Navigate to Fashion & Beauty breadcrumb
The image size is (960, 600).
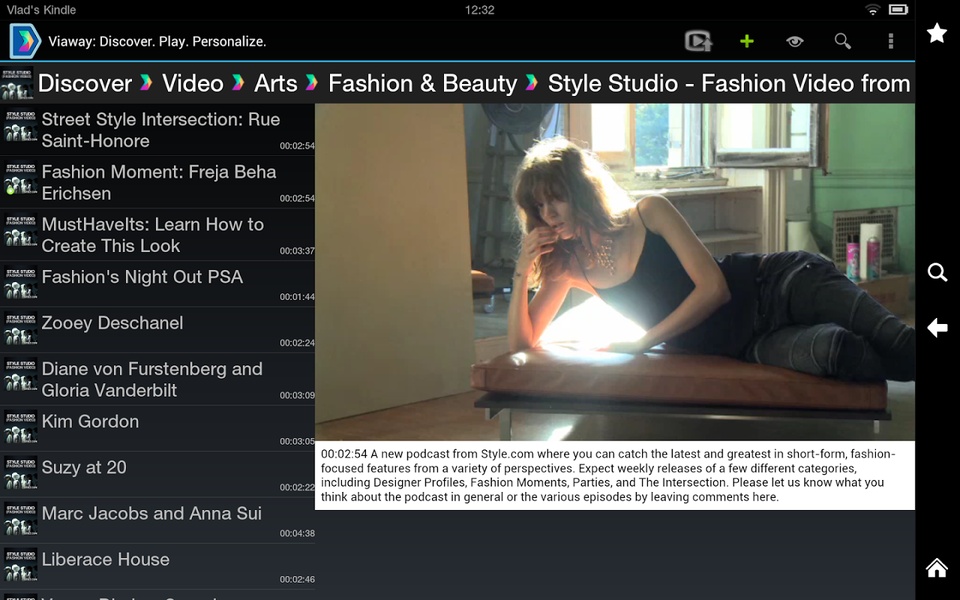click(x=422, y=83)
